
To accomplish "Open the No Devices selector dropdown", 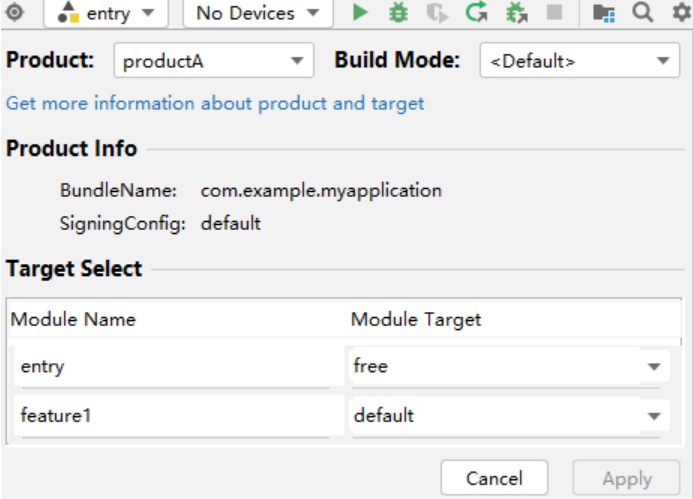I will click(258, 13).
